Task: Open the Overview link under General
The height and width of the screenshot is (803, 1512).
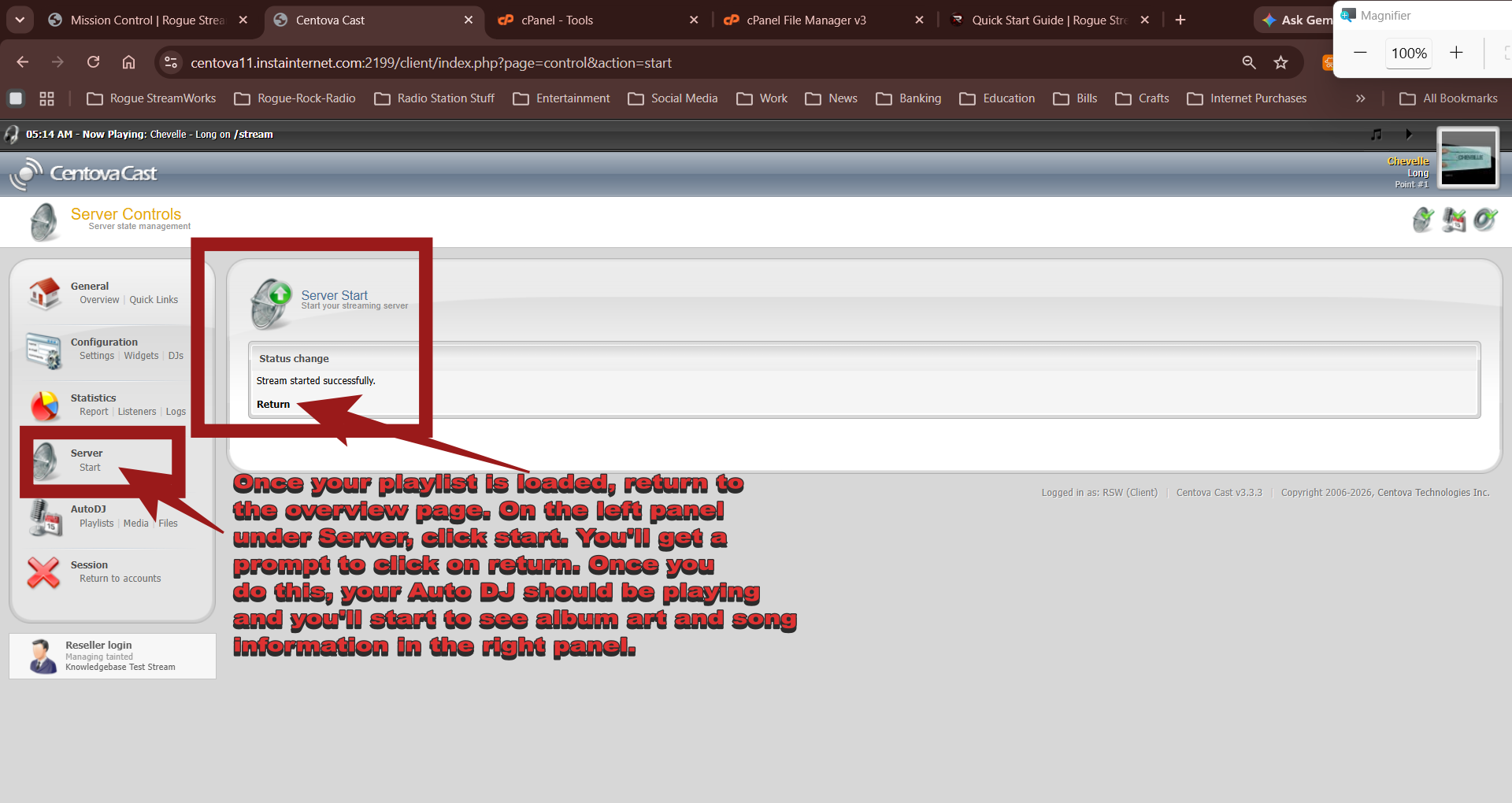Action: (x=99, y=300)
